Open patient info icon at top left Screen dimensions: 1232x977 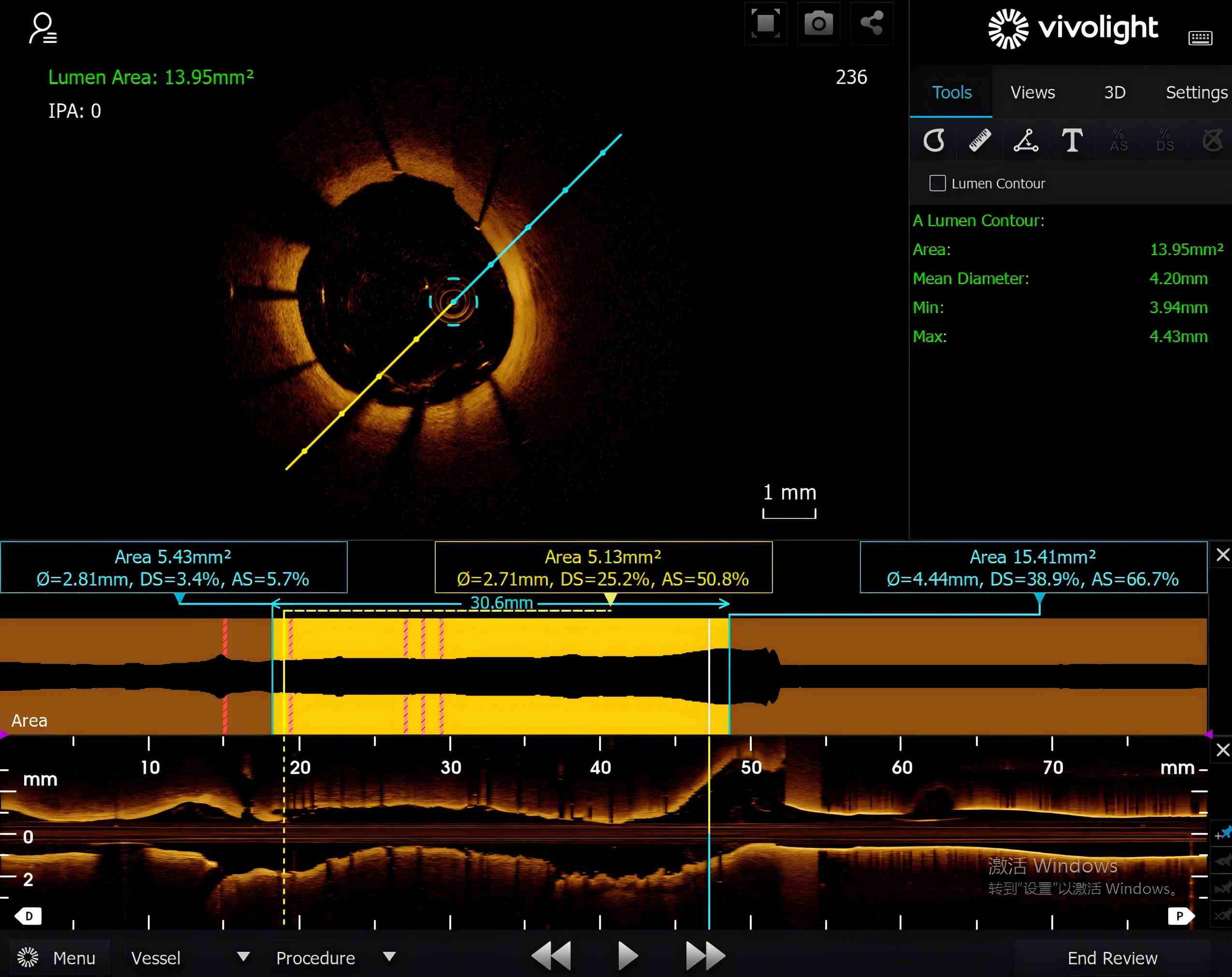coord(43,29)
